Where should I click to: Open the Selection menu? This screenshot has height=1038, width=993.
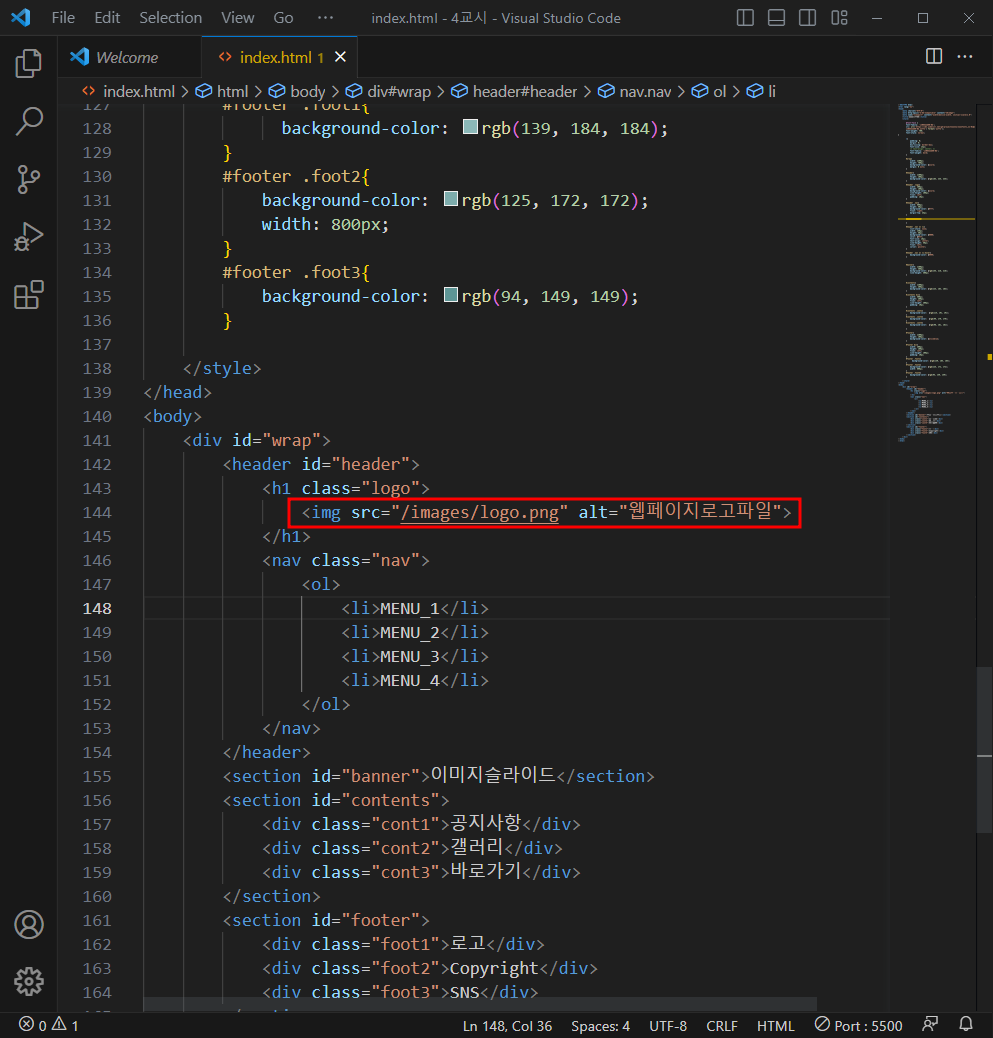point(170,18)
